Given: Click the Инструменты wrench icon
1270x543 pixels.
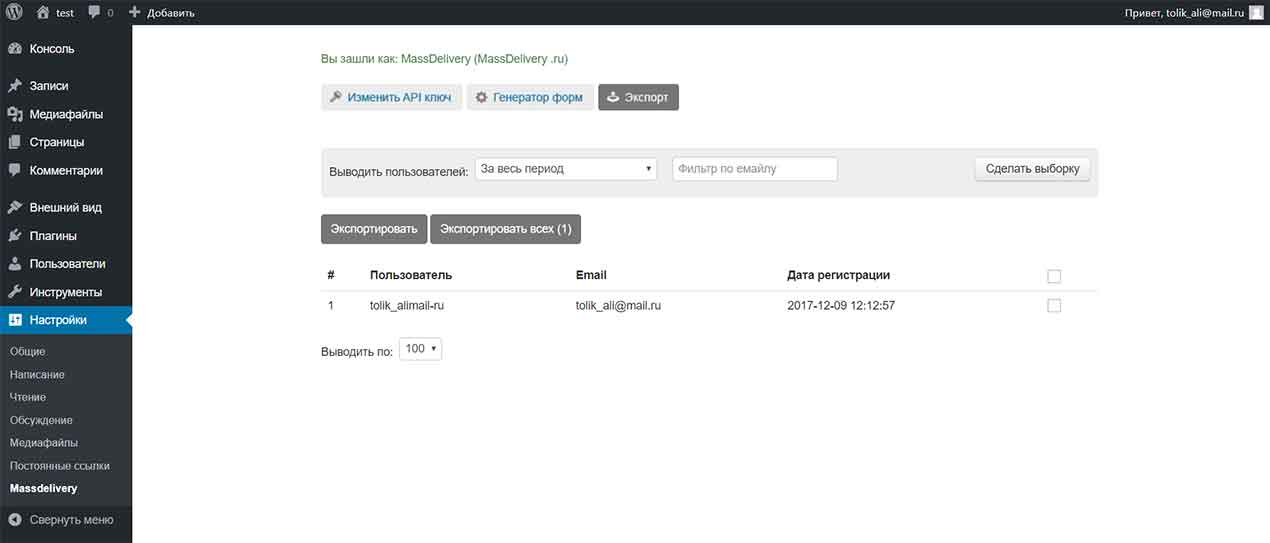Looking at the screenshot, I should coord(15,292).
